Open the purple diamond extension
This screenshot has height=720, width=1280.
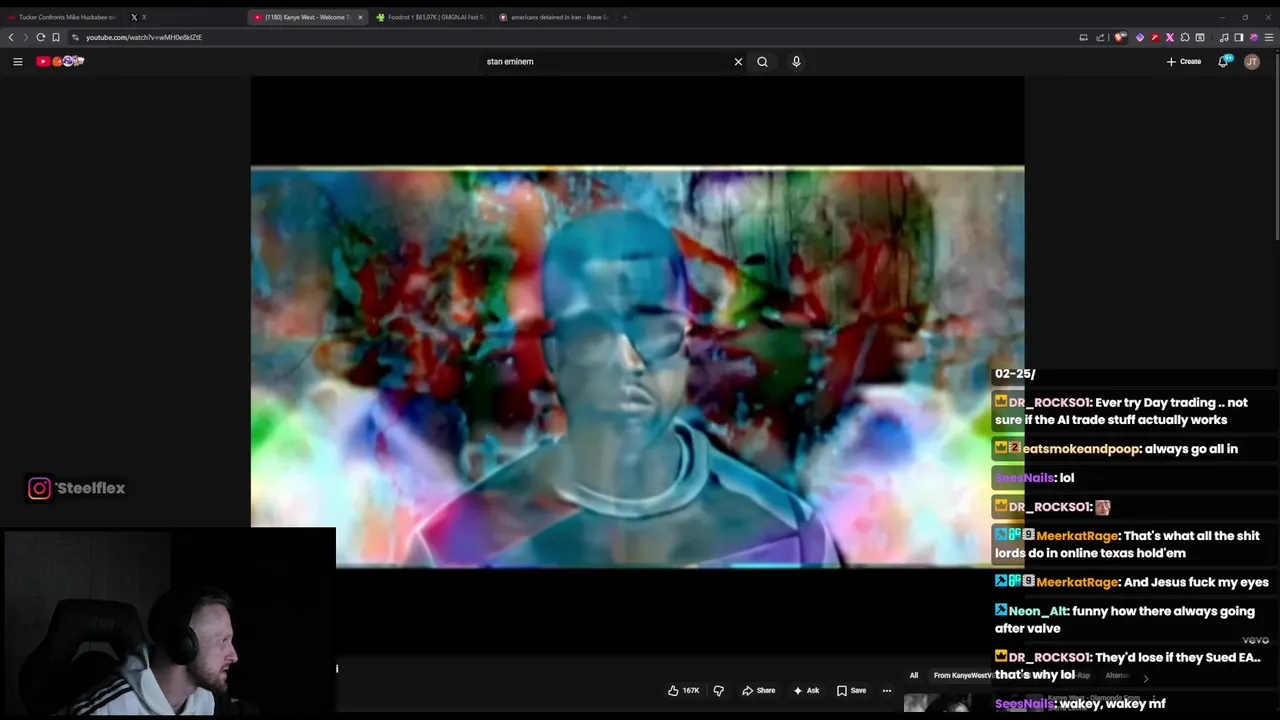[1140, 37]
